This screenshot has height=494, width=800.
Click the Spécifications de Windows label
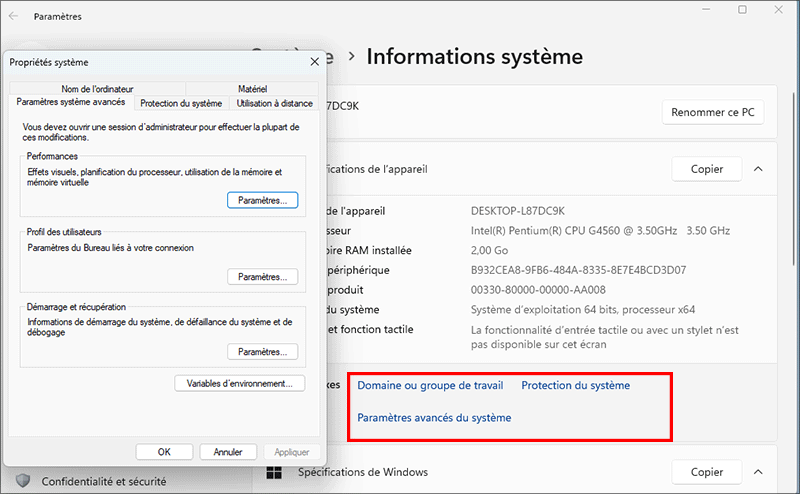click(363, 472)
